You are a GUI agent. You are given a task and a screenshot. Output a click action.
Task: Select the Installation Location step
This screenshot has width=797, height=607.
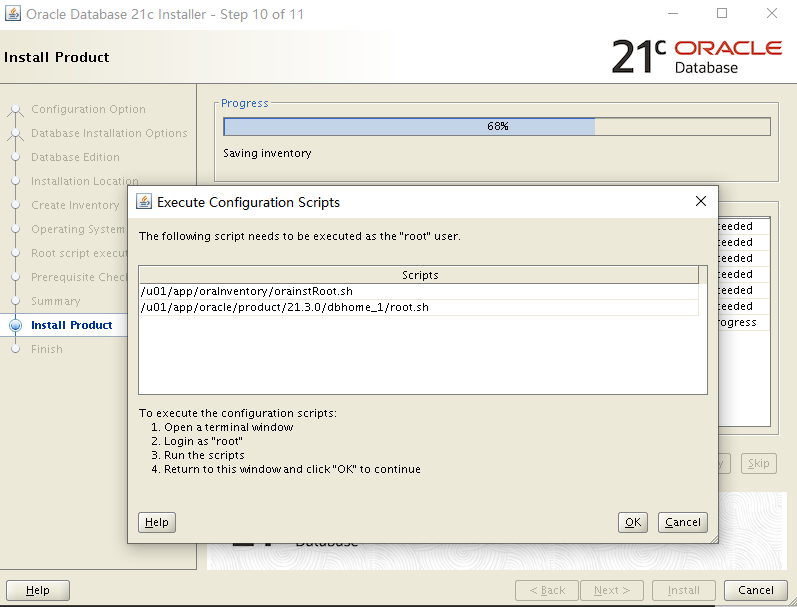84,181
